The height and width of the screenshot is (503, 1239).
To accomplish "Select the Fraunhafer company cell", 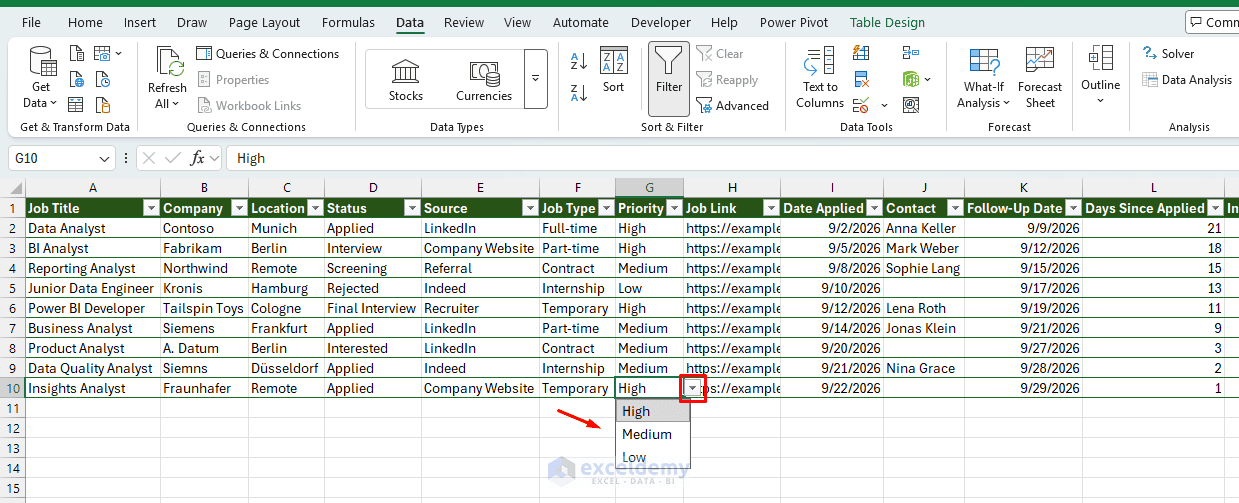I will [205, 388].
